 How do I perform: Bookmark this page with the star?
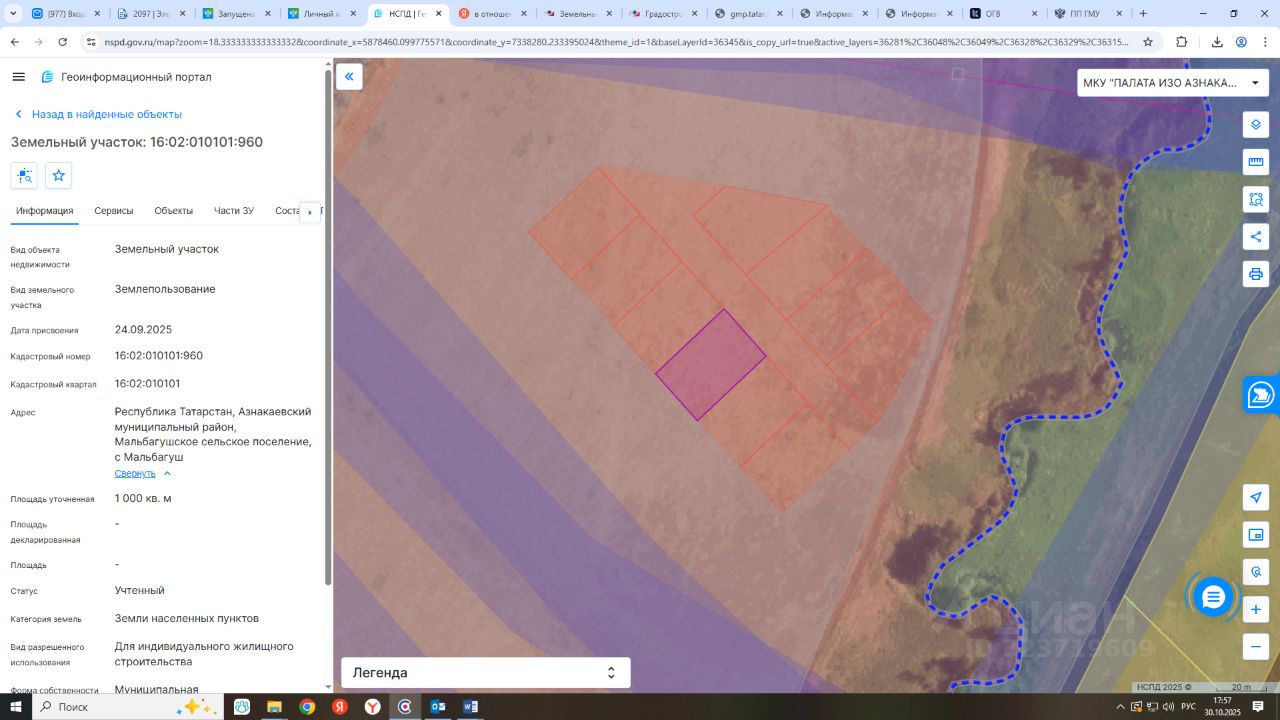pyautogui.click(x=1148, y=42)
